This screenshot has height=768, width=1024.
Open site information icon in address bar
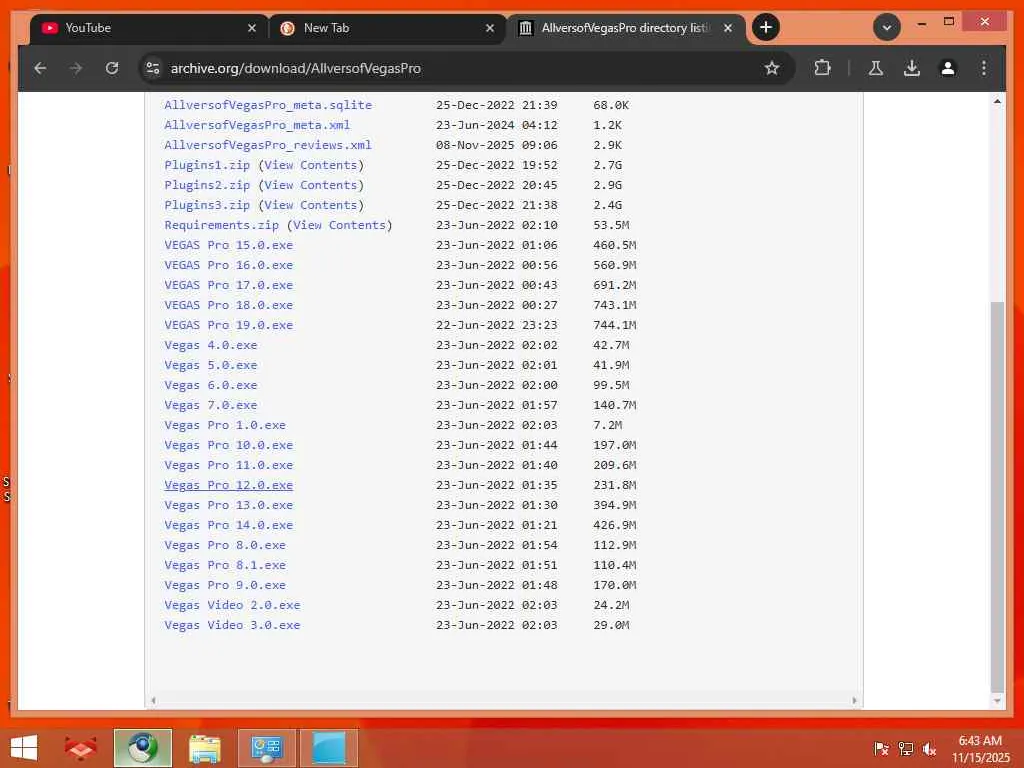point(153,68)
